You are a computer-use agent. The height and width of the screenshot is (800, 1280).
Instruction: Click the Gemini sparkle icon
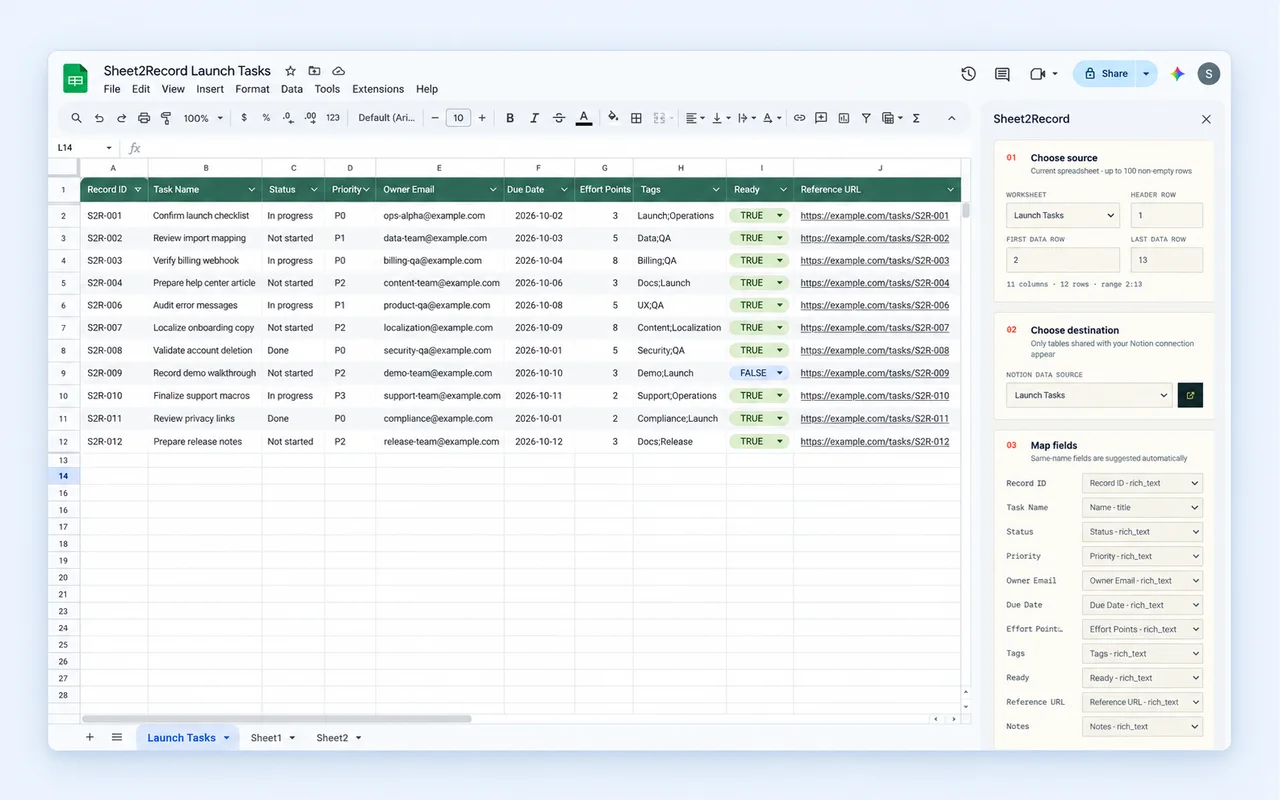tap(1177, 74)
